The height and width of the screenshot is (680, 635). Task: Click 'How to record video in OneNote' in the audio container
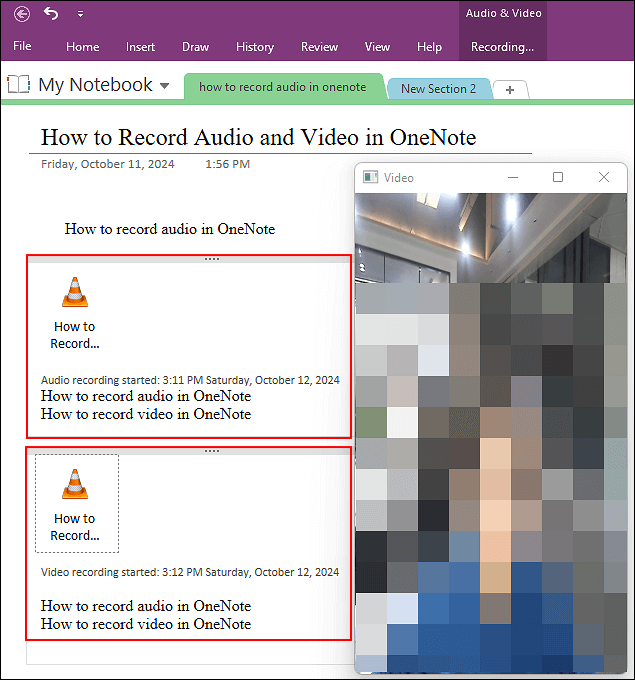(x=146, y=414)
